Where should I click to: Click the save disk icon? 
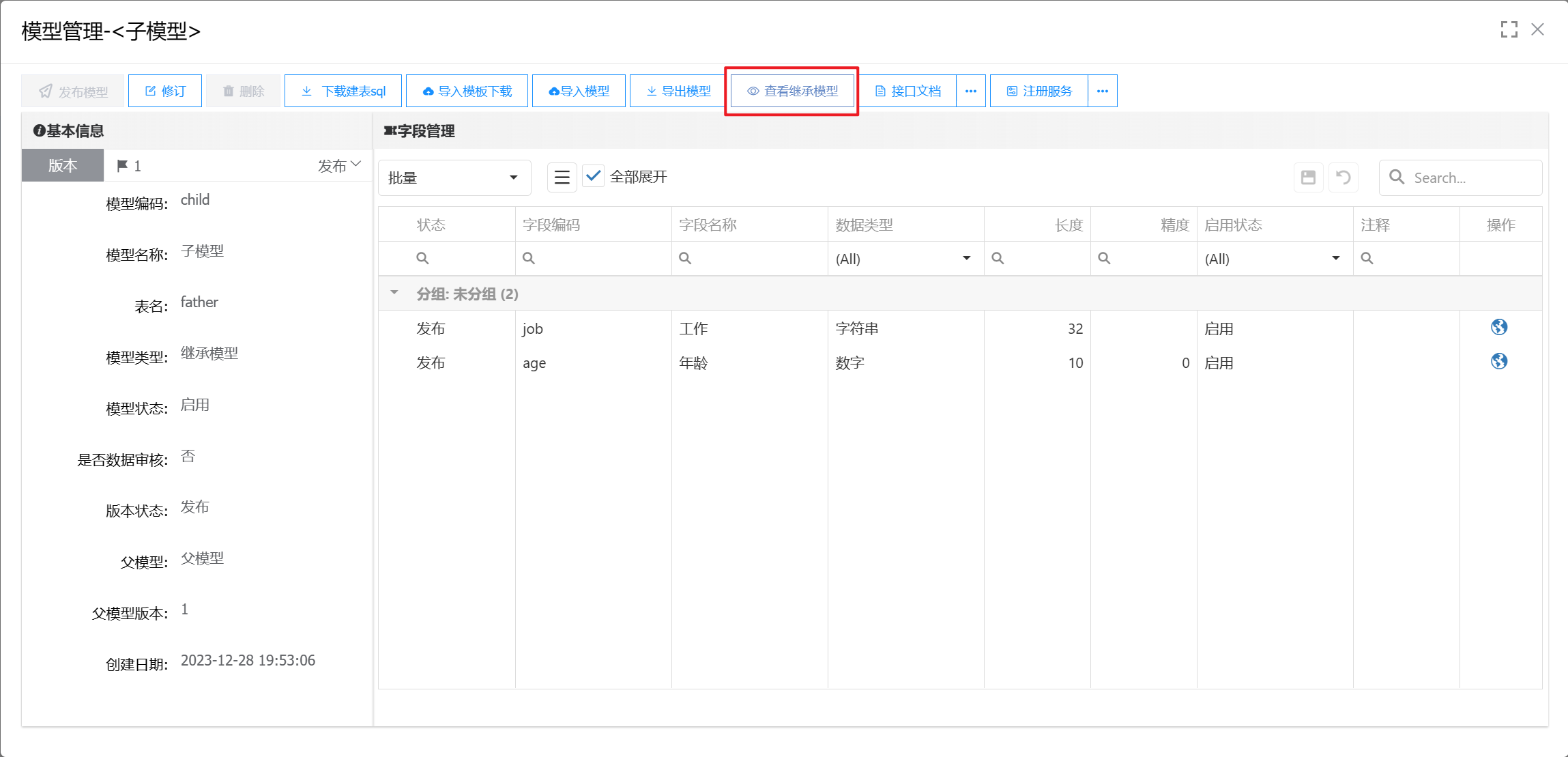tap(1308, 177)
